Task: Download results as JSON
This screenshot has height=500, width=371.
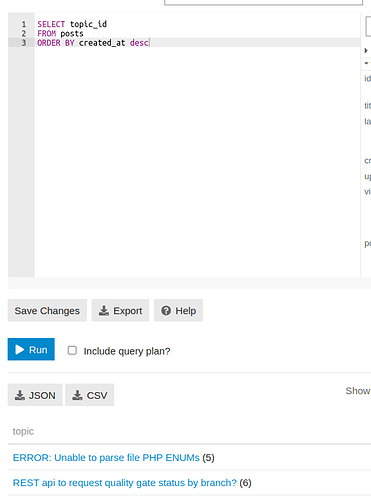Action: (x=35, y=395)
